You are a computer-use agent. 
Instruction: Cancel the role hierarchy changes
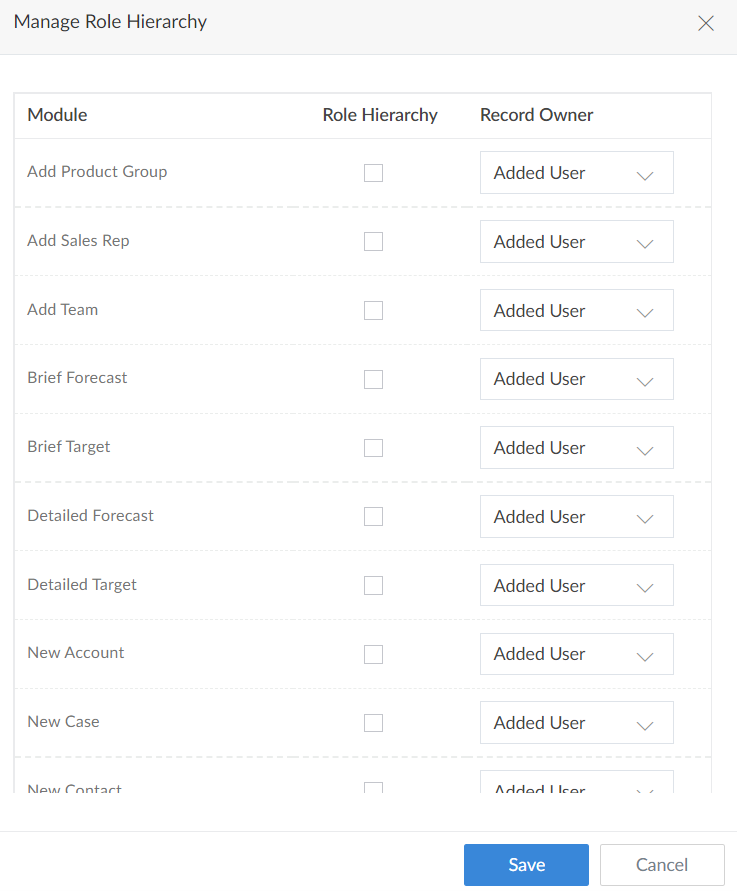tap(662, 865)
